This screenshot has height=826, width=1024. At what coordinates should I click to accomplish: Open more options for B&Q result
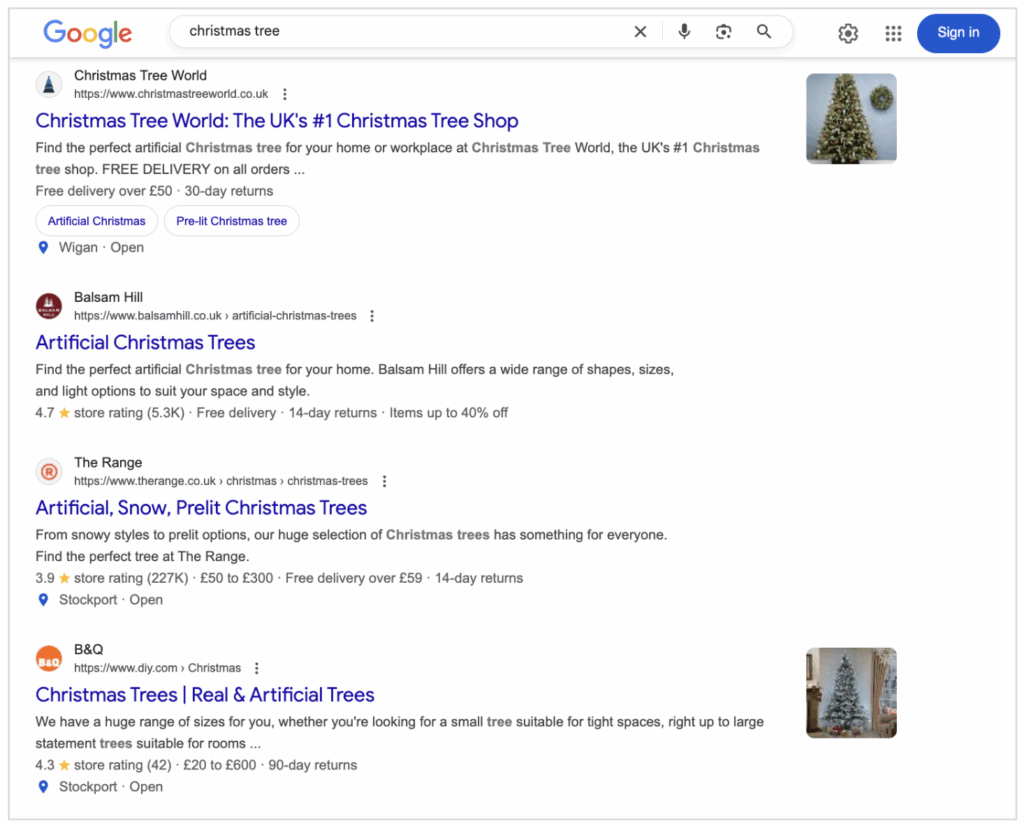coord(257,668)
